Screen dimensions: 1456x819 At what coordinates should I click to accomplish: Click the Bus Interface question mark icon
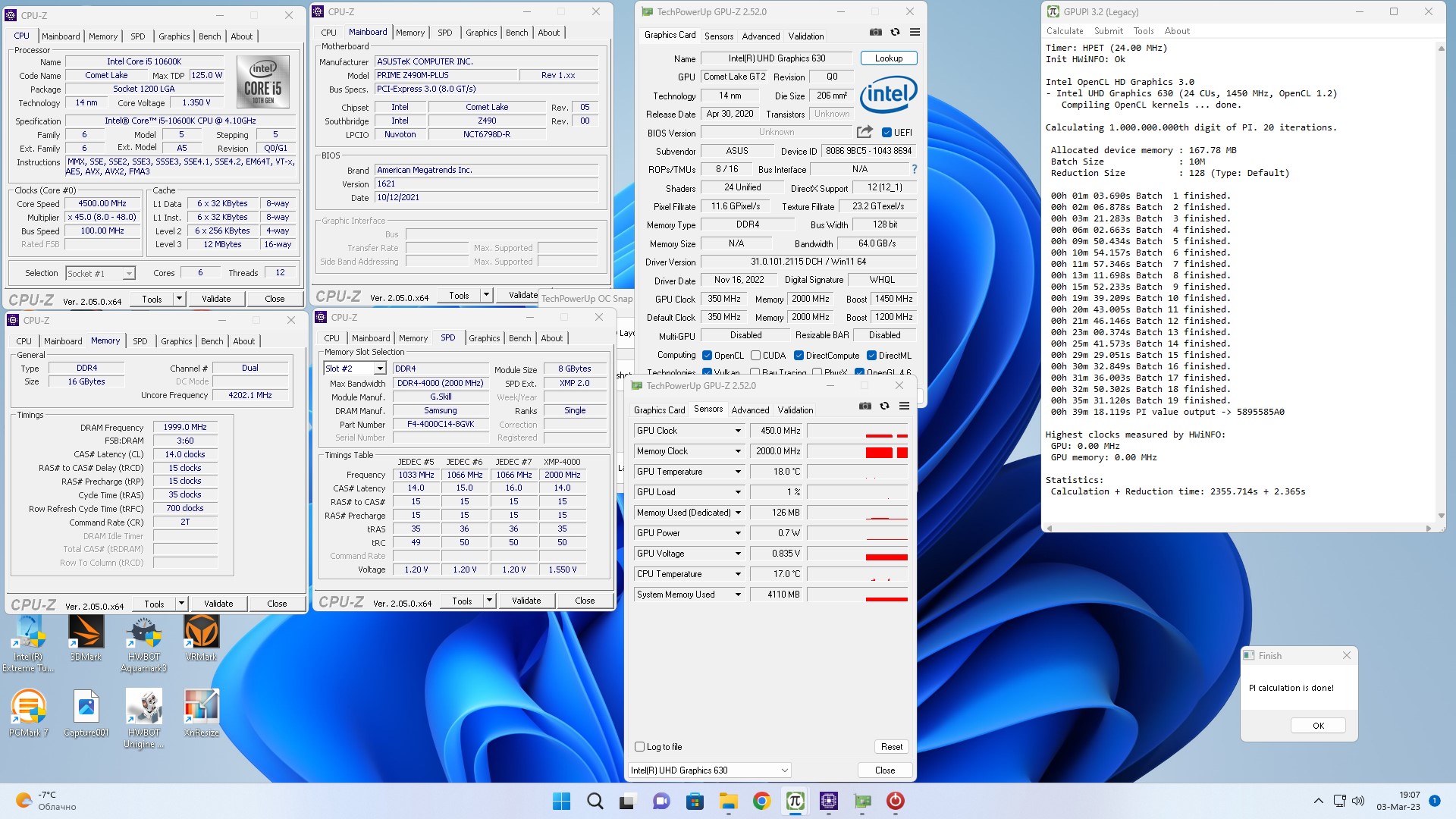914,169
